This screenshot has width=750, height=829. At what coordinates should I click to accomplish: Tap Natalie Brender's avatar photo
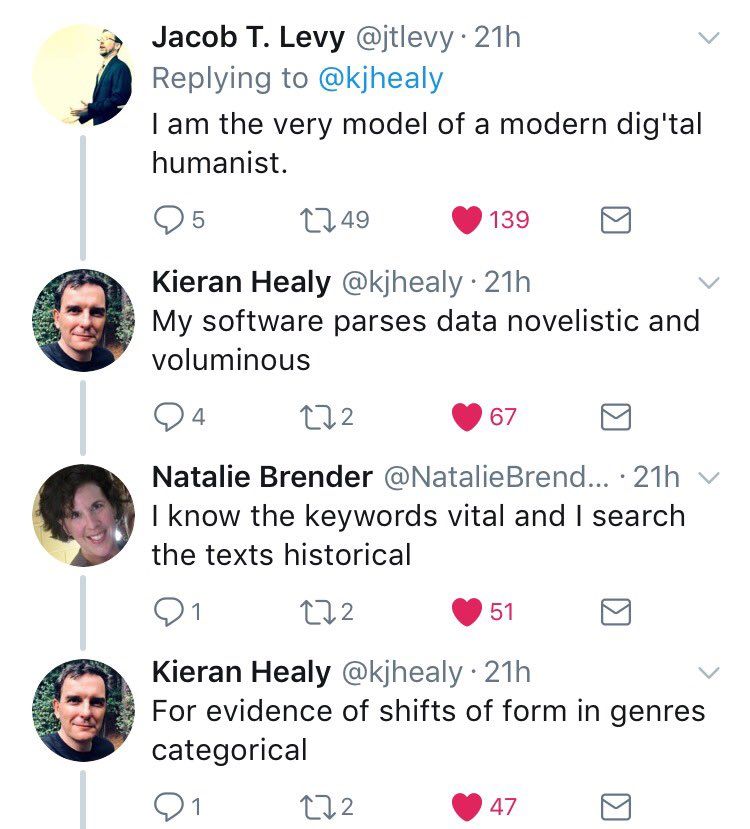point(83,515)
